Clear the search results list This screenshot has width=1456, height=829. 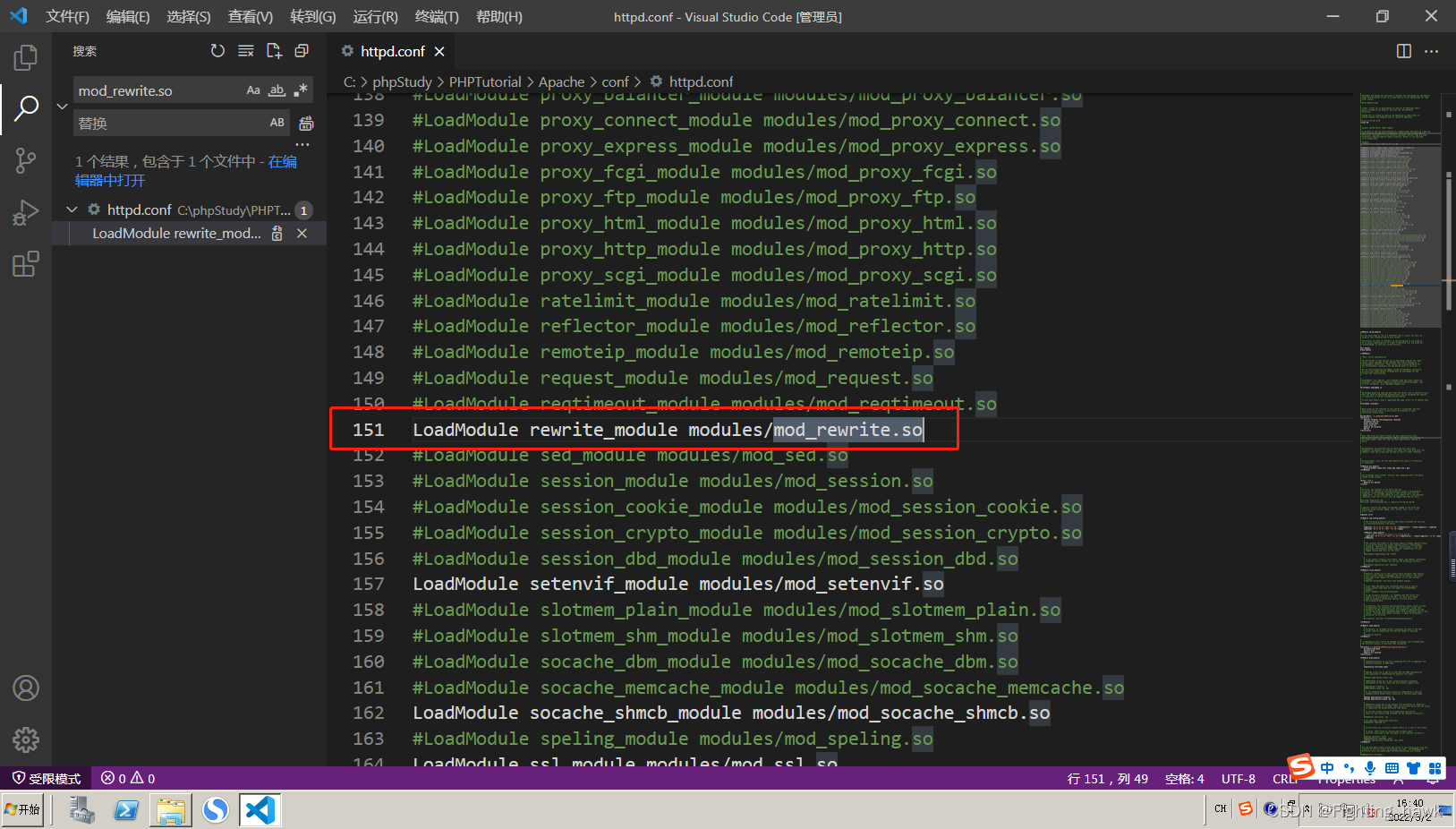(246, 51)
